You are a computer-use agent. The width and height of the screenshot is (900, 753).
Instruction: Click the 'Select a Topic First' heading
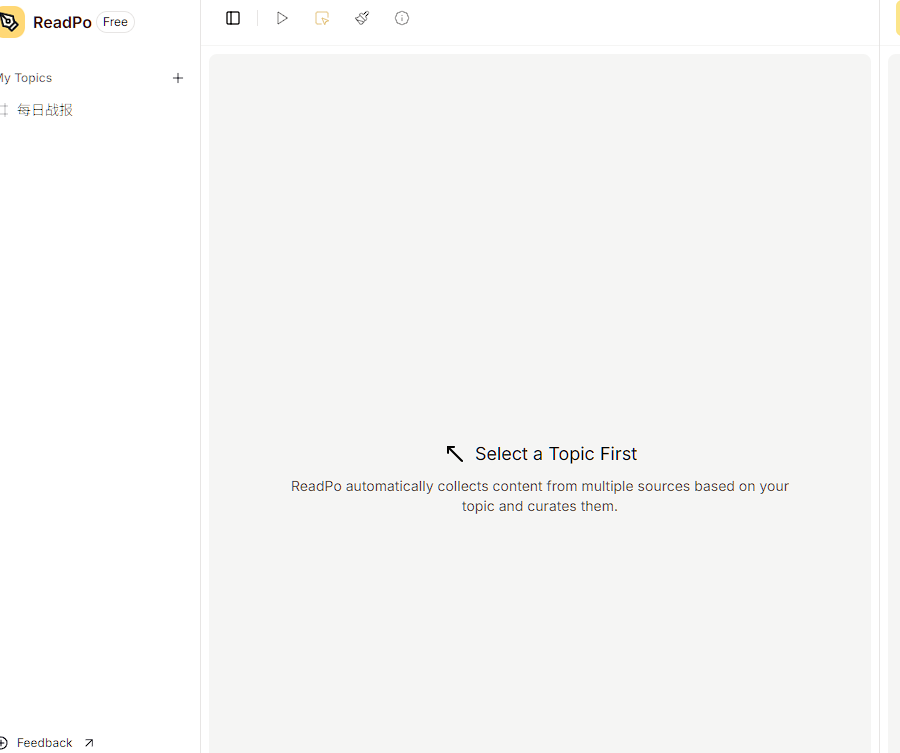[556, 454]
